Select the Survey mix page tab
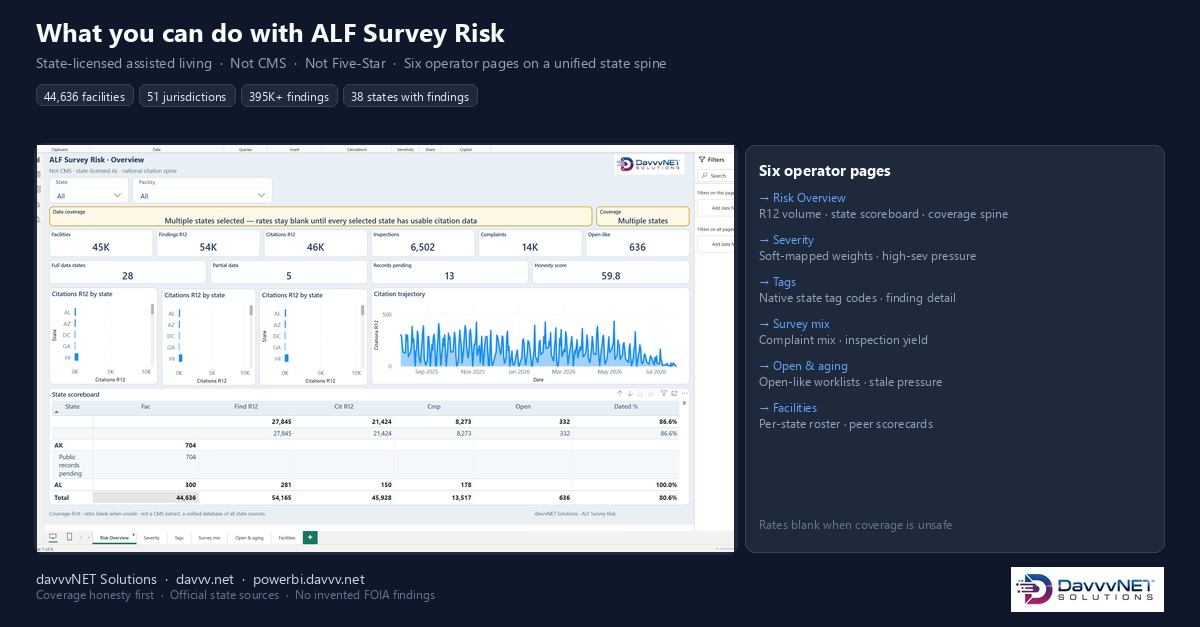Screen dimensions: 1200x627 pyautogui.click(x=209, y=538)
